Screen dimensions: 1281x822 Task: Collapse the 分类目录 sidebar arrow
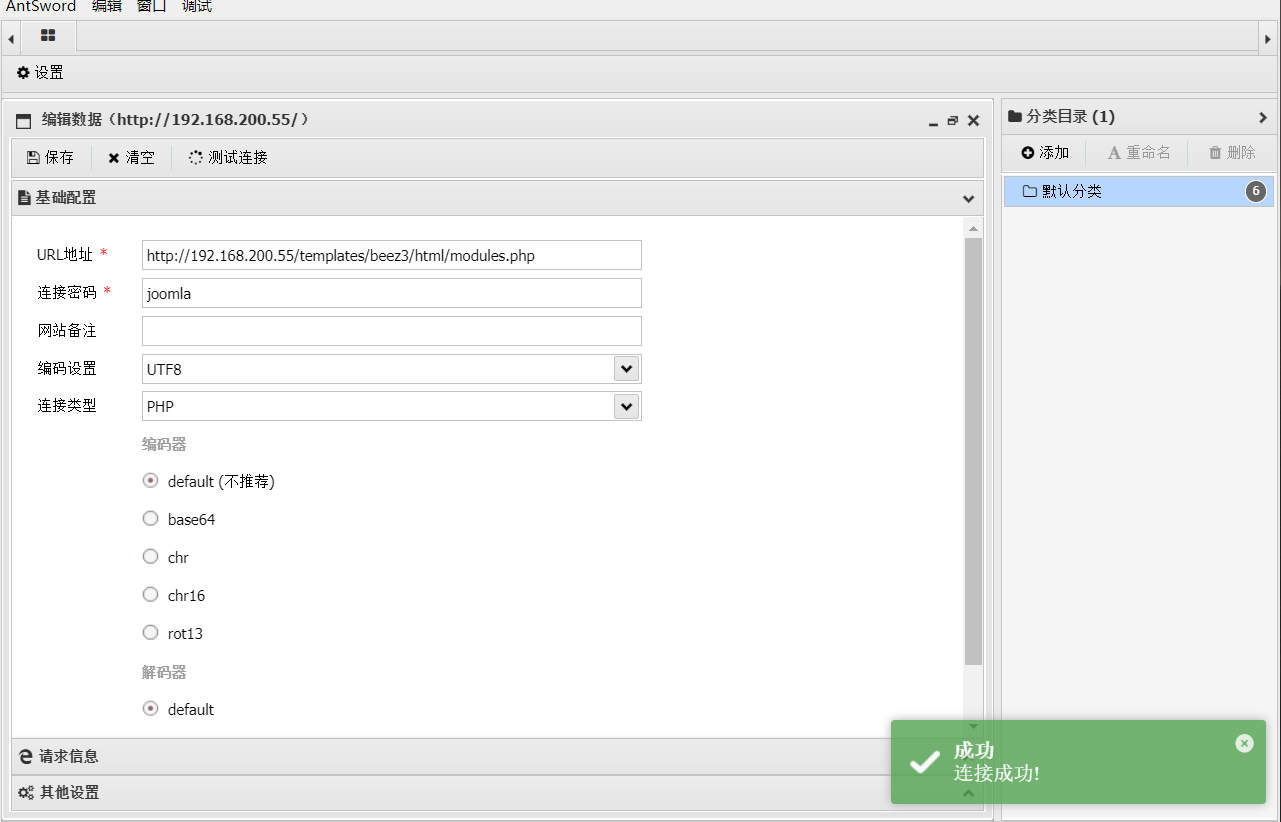(1263, 117)
